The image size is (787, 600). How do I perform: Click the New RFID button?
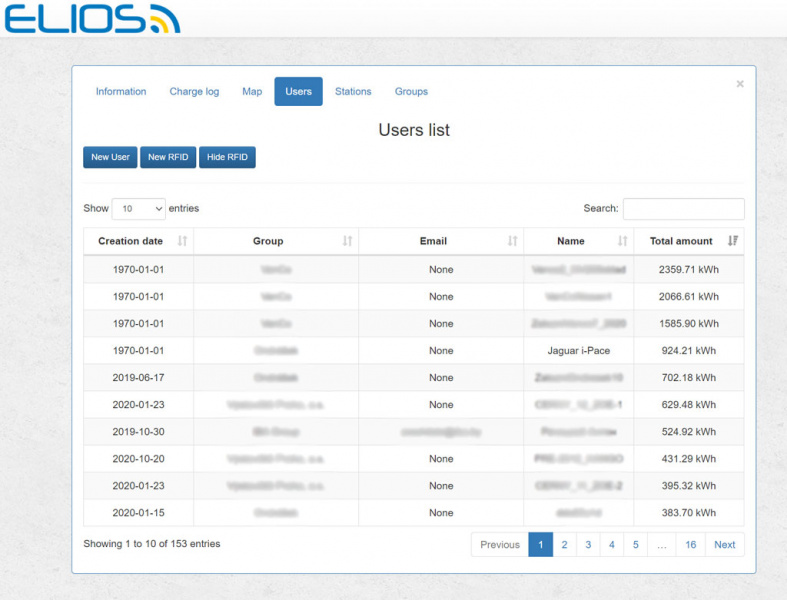coord(168,157)
